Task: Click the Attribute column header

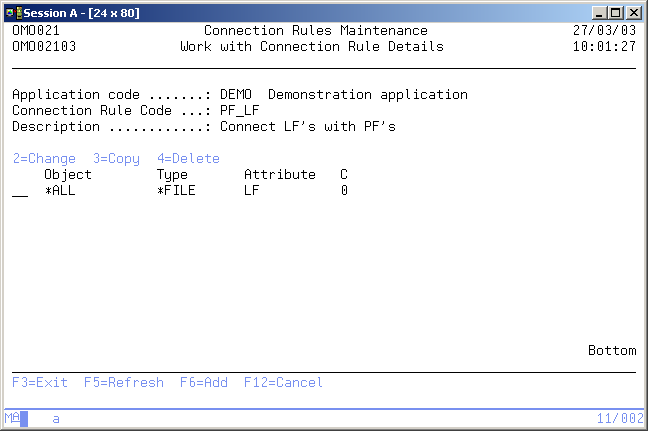Action: (x=280, y=175)
